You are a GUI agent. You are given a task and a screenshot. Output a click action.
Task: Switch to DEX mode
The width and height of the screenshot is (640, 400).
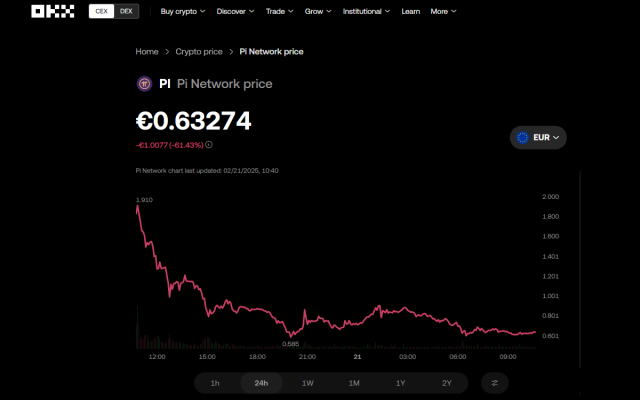pos(126,11)
